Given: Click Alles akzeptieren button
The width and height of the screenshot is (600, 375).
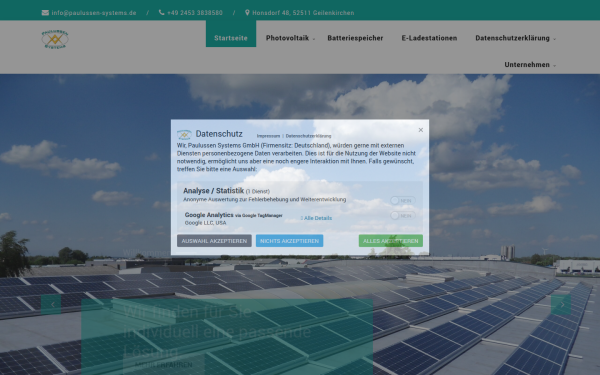Looking at the screenshot, I should point(391,241).
